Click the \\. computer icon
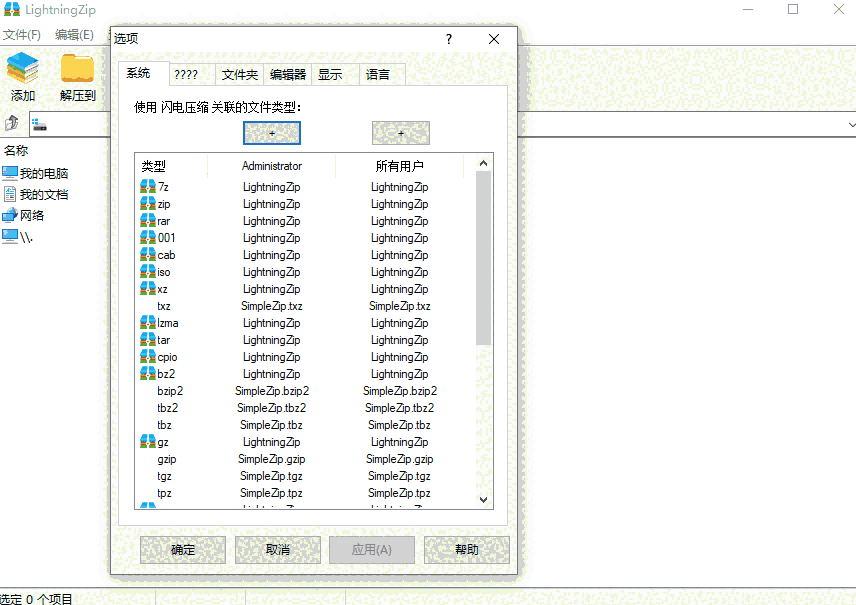Image resolution: width=856 pixels, height=605 pixels. tap(10, 236)
